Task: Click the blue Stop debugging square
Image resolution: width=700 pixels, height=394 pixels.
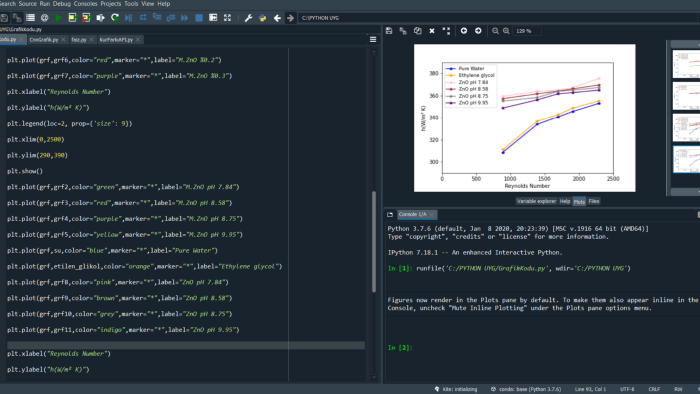Action: coord(199,18)
